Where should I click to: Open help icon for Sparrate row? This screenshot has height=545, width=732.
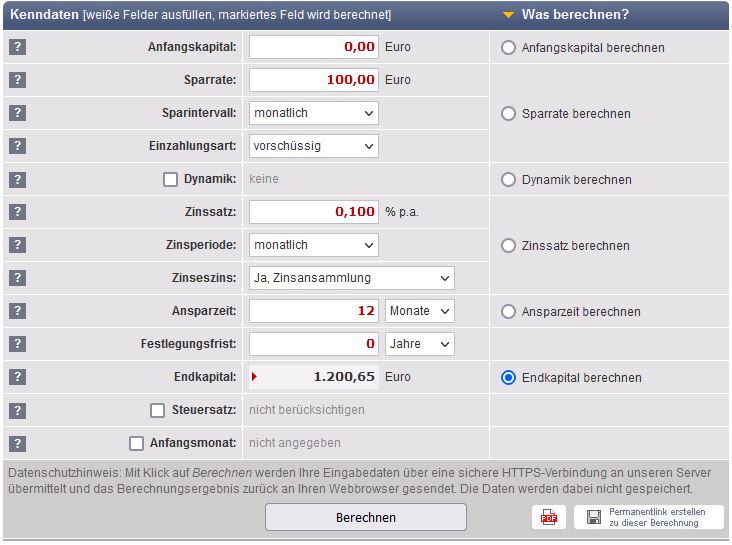coord(17,80)
